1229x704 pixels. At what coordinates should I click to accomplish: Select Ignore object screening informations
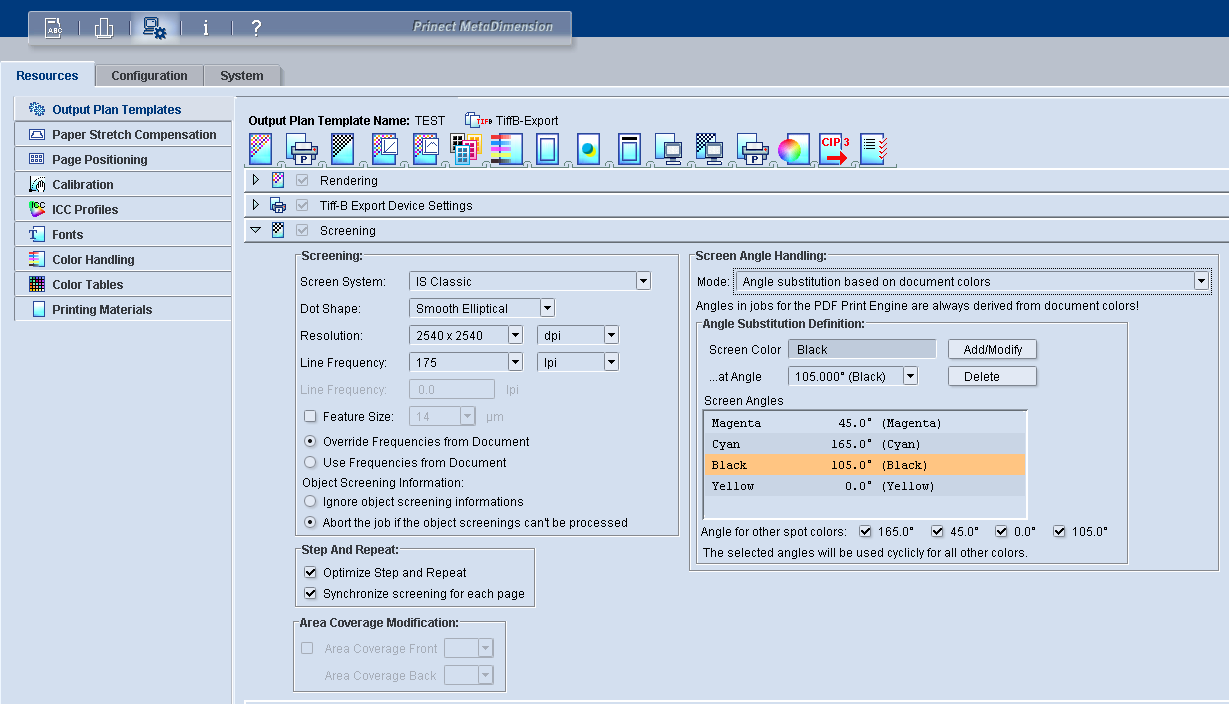310,501
